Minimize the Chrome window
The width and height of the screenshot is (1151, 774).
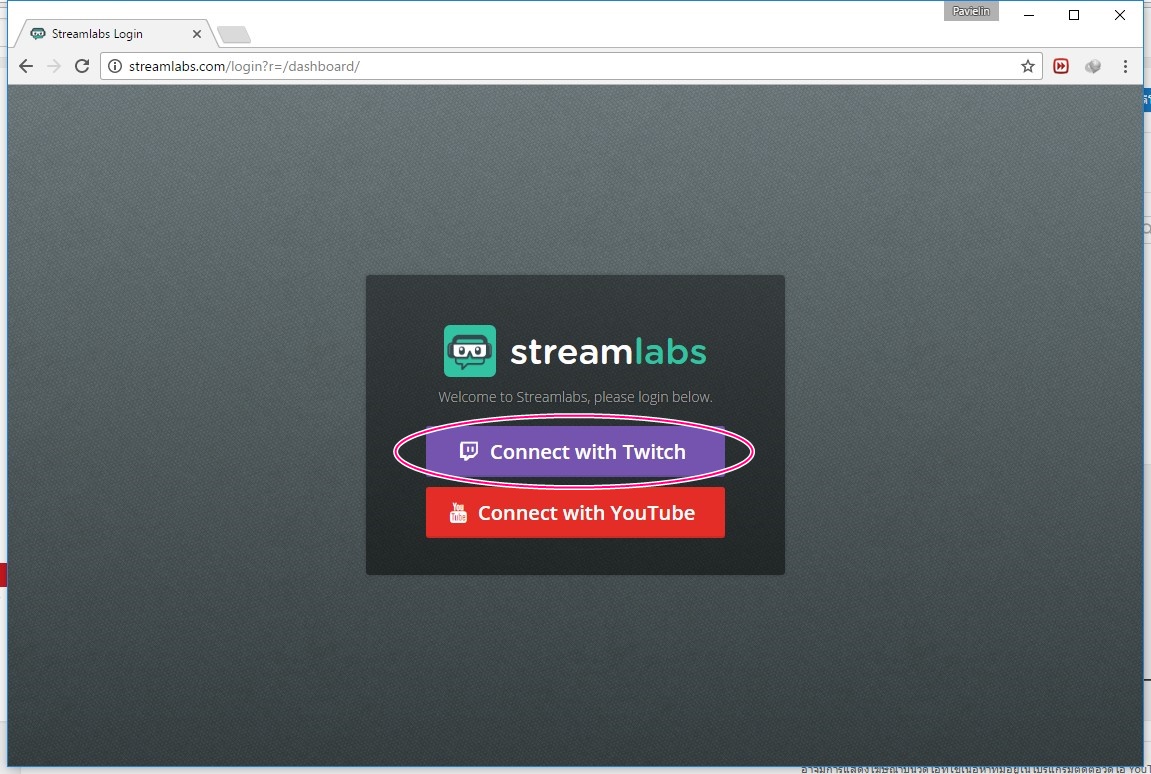[x=1029, y=15]
